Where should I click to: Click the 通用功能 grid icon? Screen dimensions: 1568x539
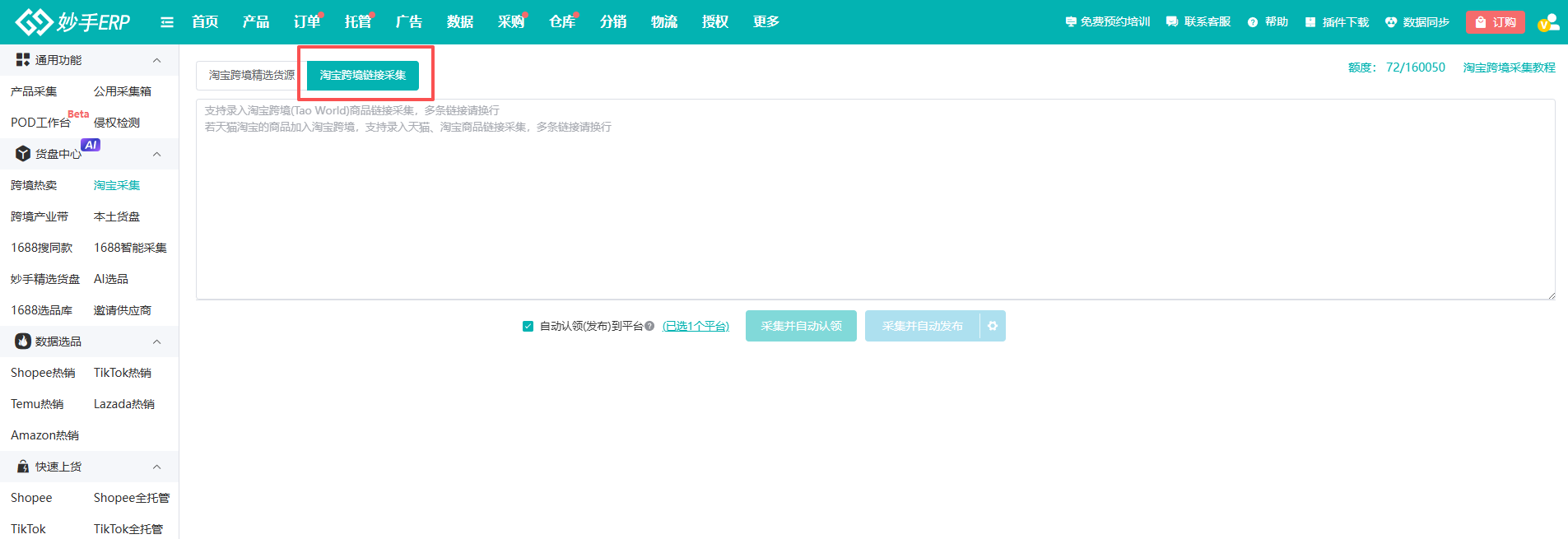[x=23, y=60]
